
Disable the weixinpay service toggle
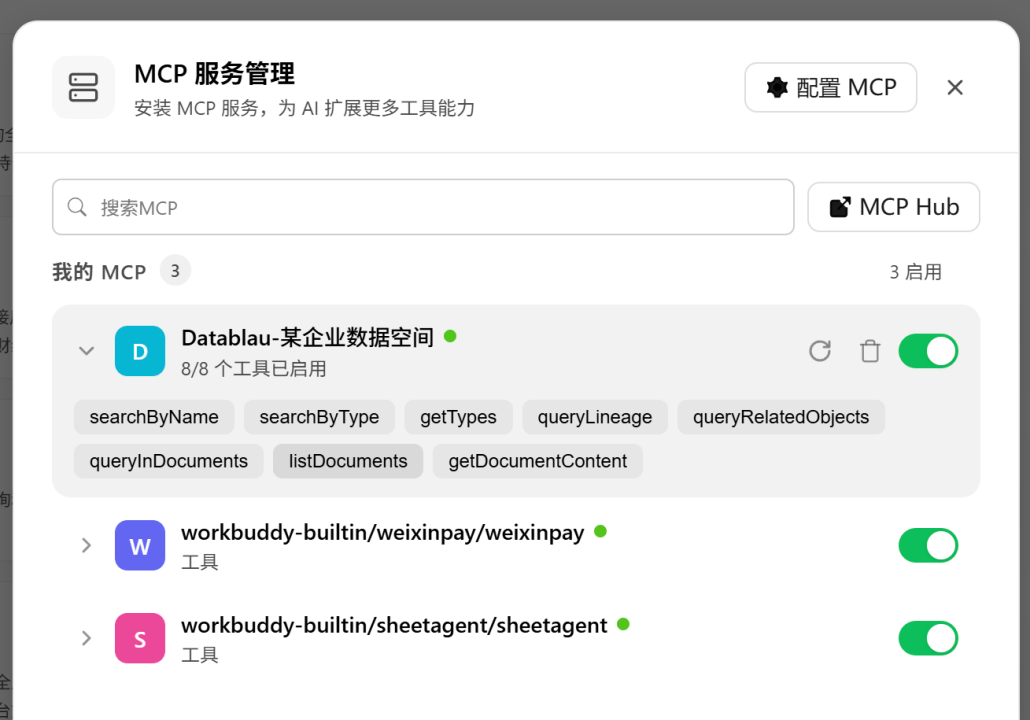pyautogui.click(x=928, y=545)
